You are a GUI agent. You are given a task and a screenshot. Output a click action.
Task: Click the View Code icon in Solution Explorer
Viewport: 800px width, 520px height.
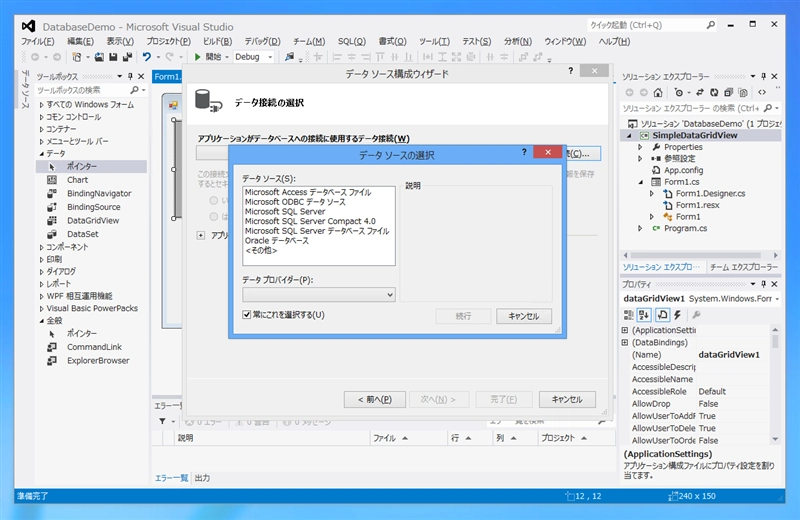762,92
